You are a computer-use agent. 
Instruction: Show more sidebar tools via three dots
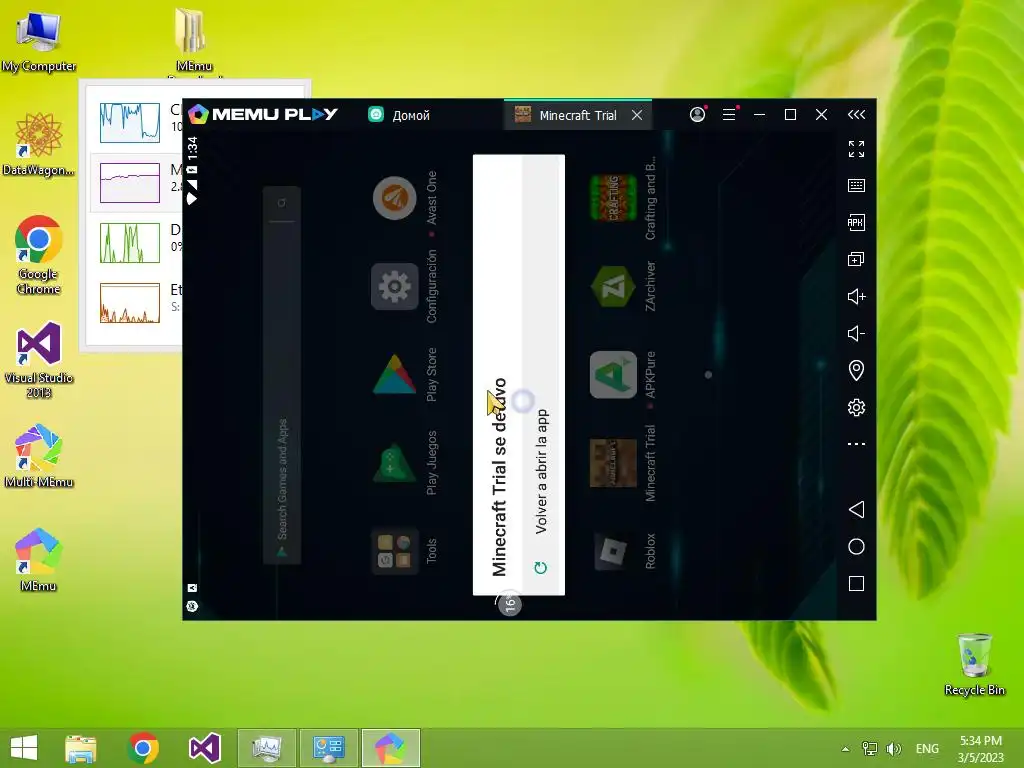[856, 444]
